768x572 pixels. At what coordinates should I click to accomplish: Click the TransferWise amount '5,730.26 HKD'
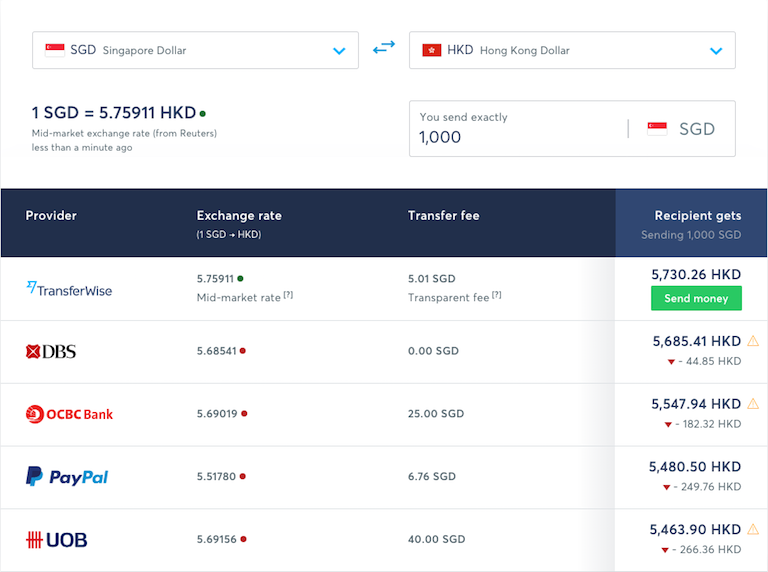click(x=696, y=274)
